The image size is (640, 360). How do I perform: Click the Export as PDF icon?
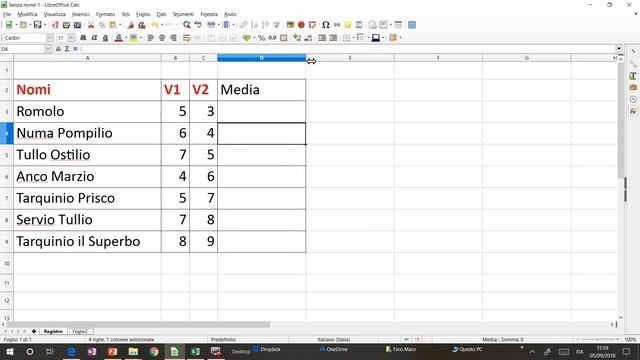pyautogui.click(x=55, y=25)
